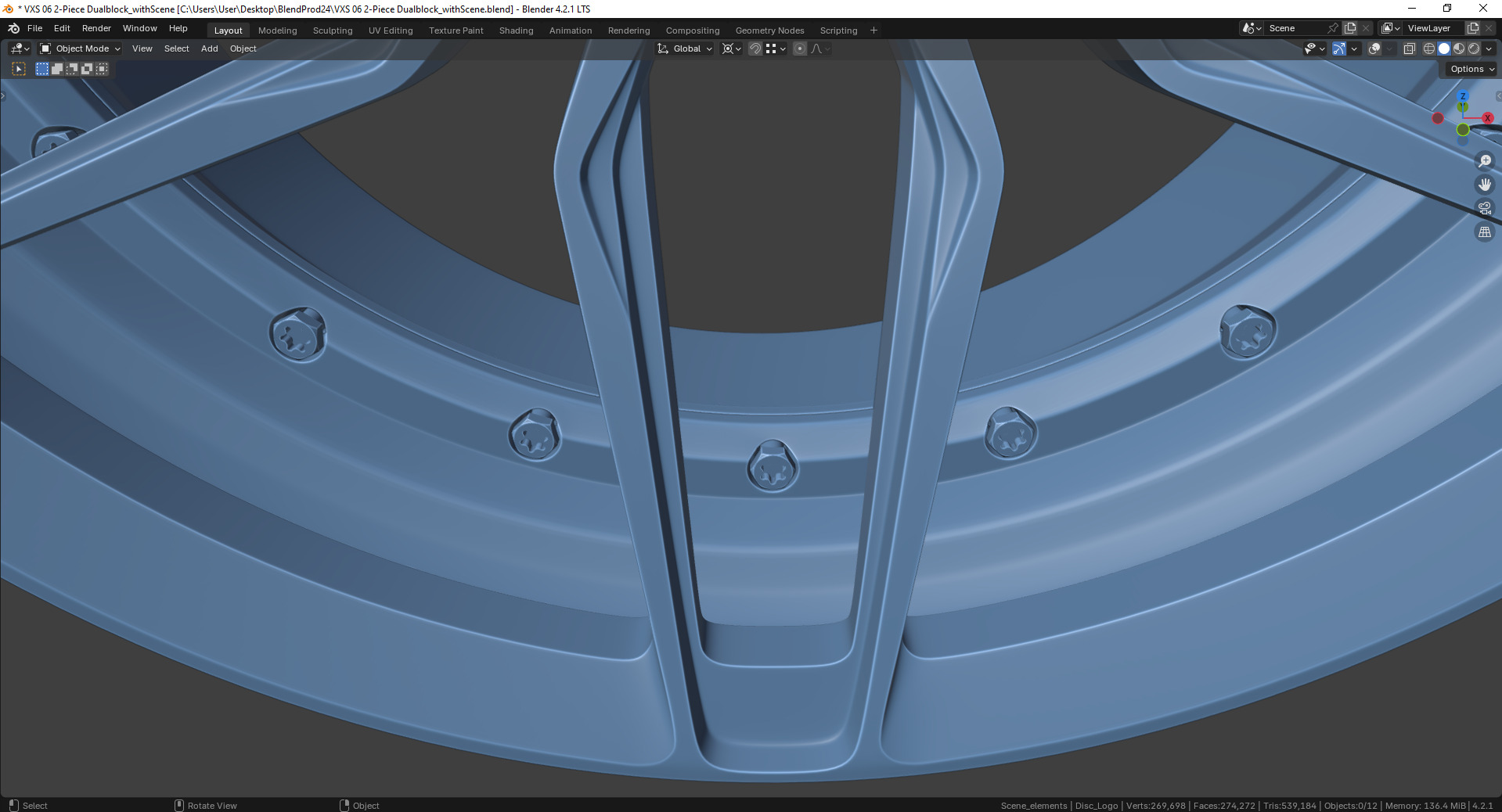
Task: Open the proportional editing falloff dropdown
Action: (x=820, y=49)
